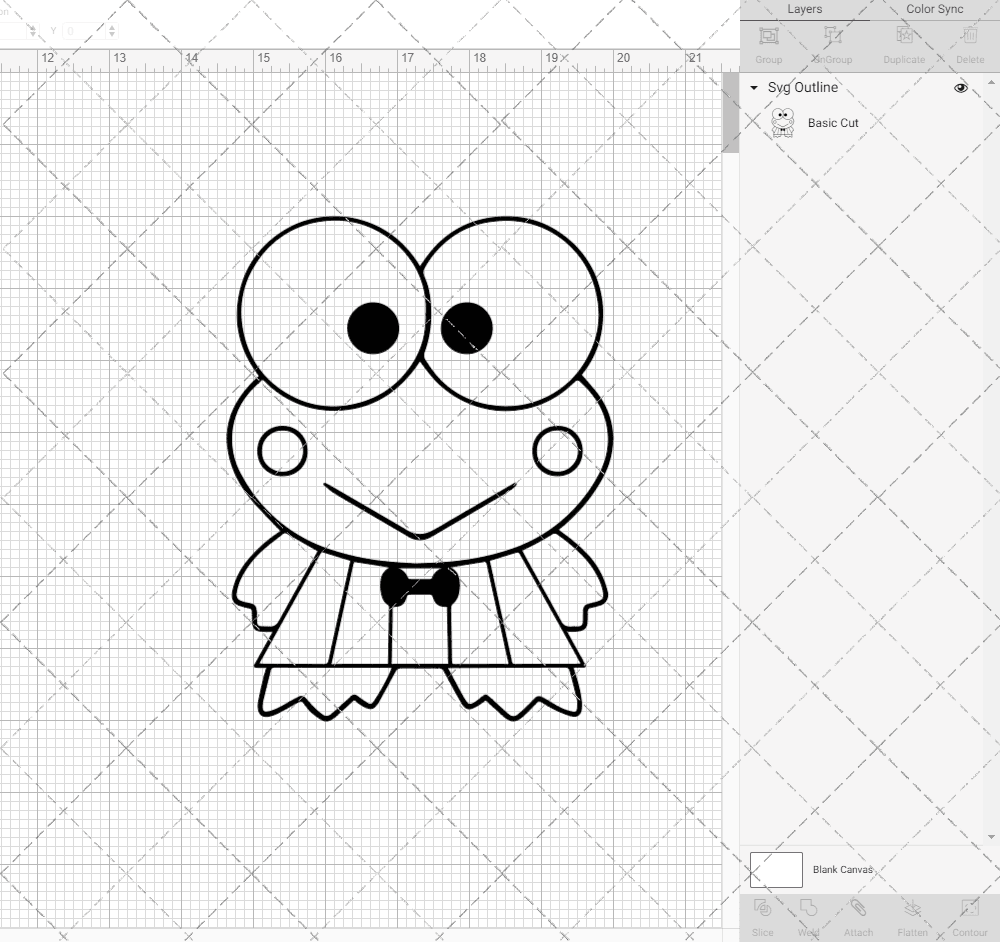Click the Delete icon
Viewport: 1000px width, 942px height.
coord(969,42)
